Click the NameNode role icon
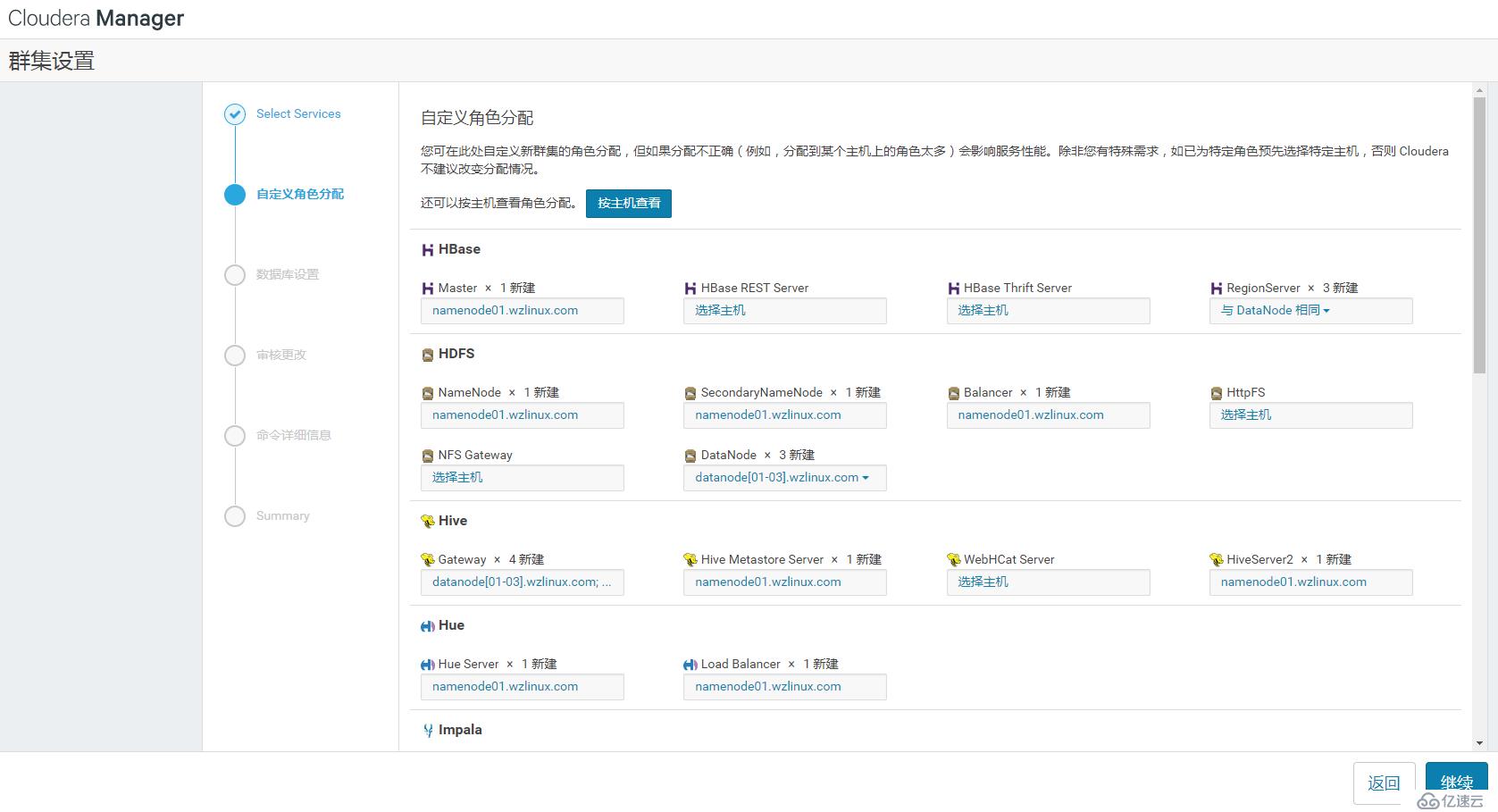Image resolution: width=1498 pixels, height=812 pixels. click(x=427, y=393)
